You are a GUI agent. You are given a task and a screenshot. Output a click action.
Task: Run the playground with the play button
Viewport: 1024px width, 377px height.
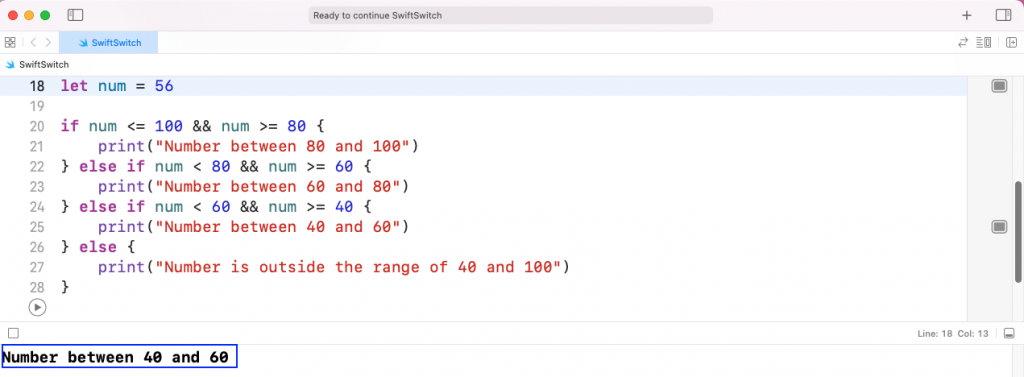click(x=38, y=306)
